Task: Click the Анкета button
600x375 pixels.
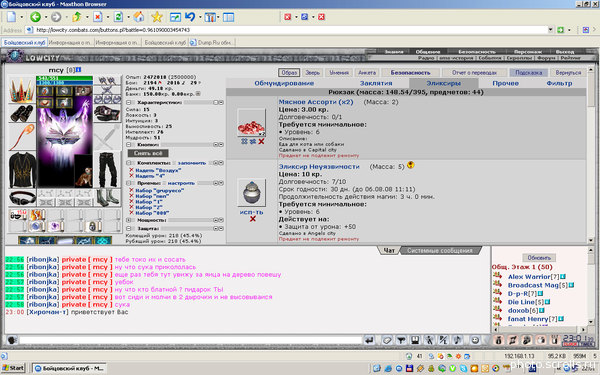Action: point(367,72)
